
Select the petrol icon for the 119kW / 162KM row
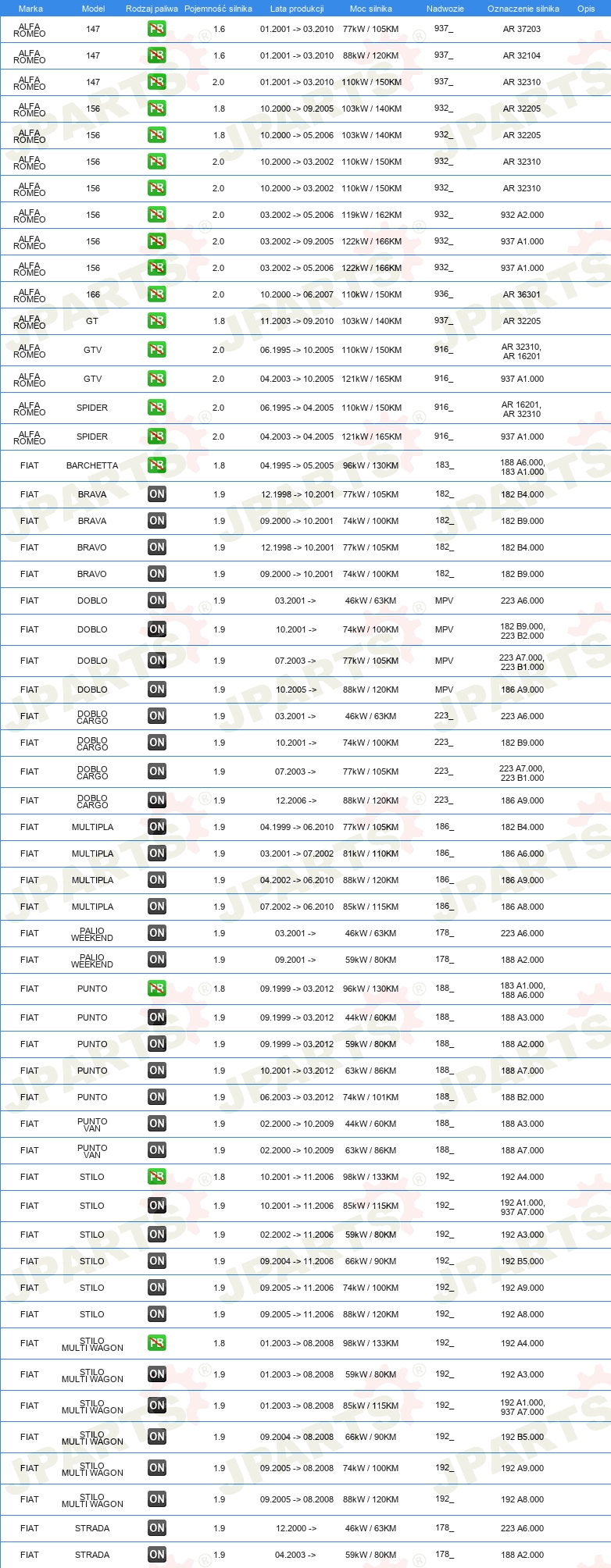156,215
